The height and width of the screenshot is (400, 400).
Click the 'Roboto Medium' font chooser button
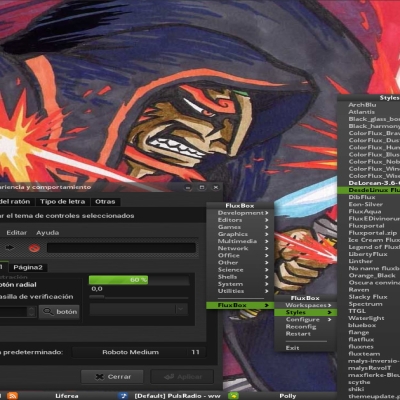point(139,352)
